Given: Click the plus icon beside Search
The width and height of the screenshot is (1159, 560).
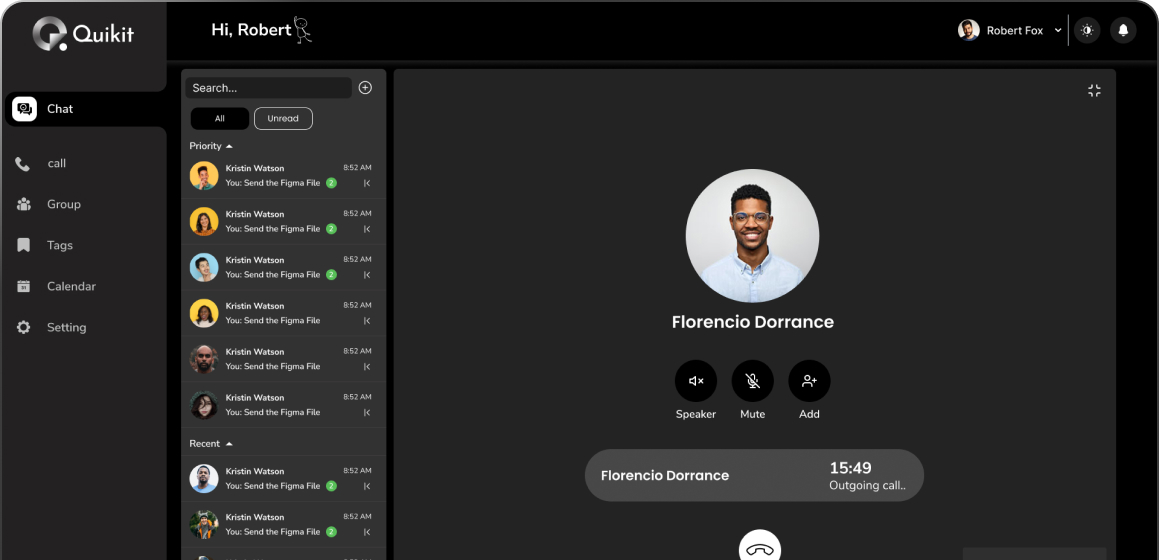Looking at the screenshot, I should 365,88.
